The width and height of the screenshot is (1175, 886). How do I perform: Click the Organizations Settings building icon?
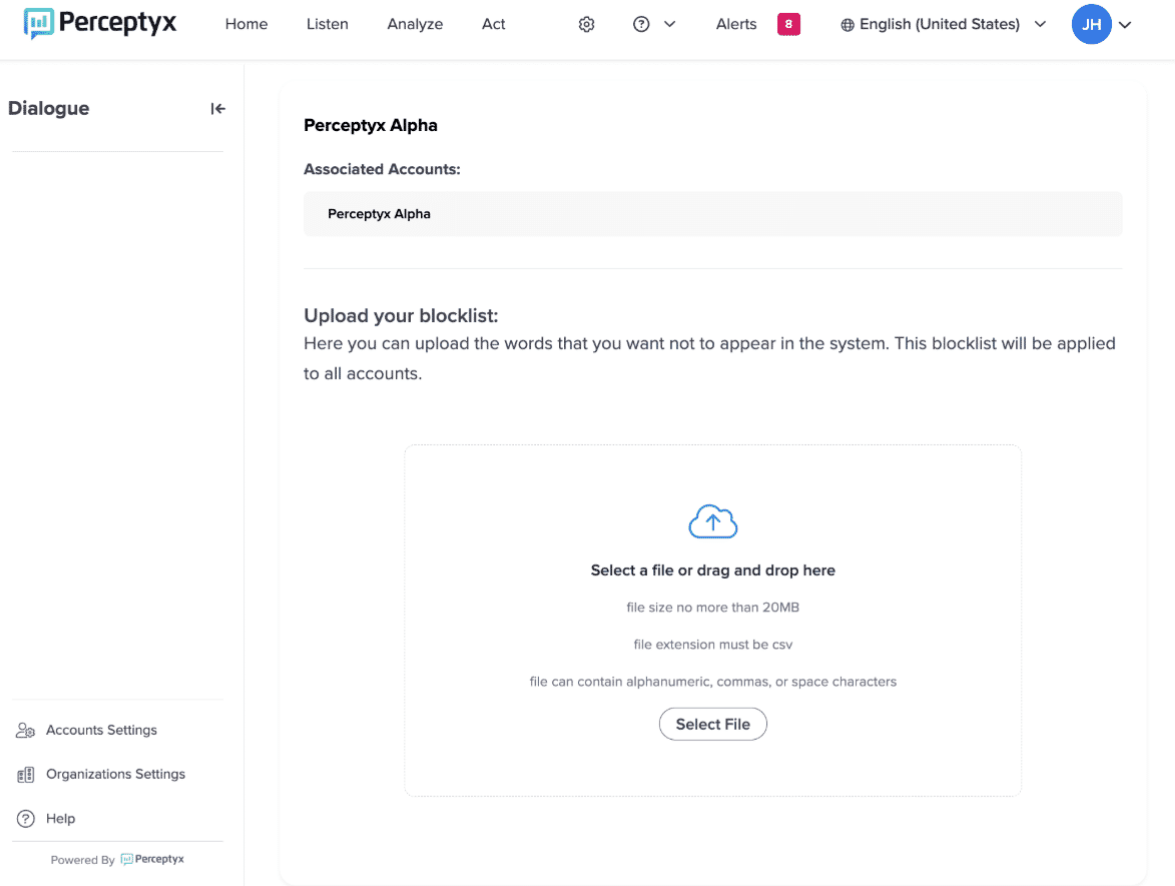click(x=25, y=774)
